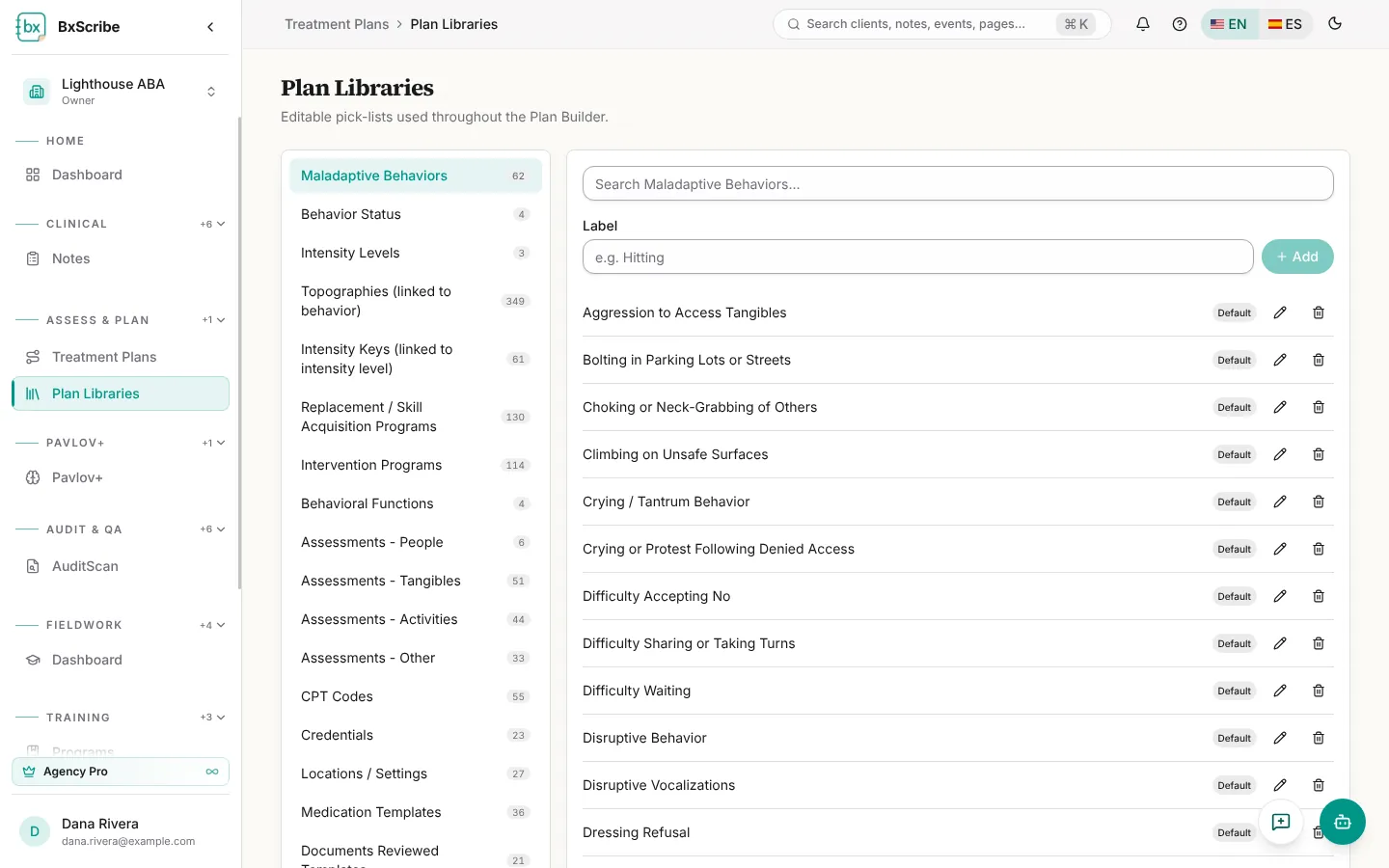1389x868 pixels.
Task: Switch language to EN
Action: (1229, 24)
